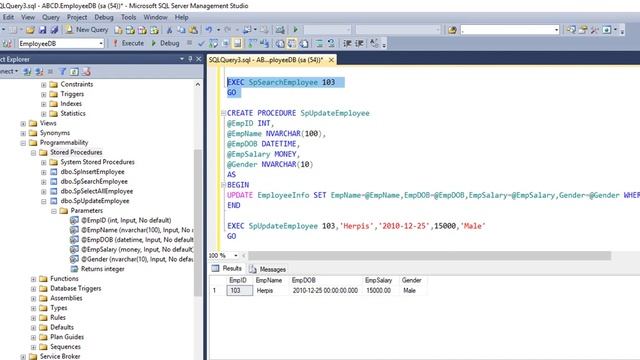640x360 pixels.
Task: Click the New Query toolbar button
Action: (87, 30)
